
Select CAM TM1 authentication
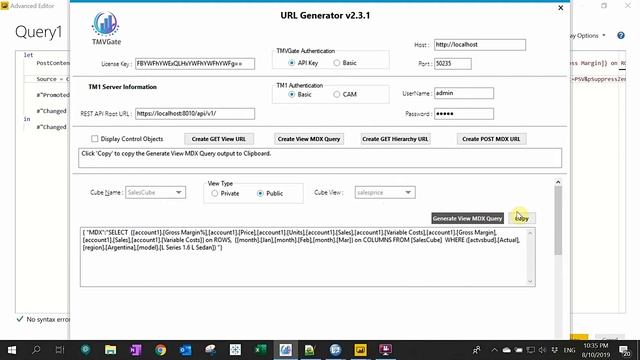coord(336,94)
